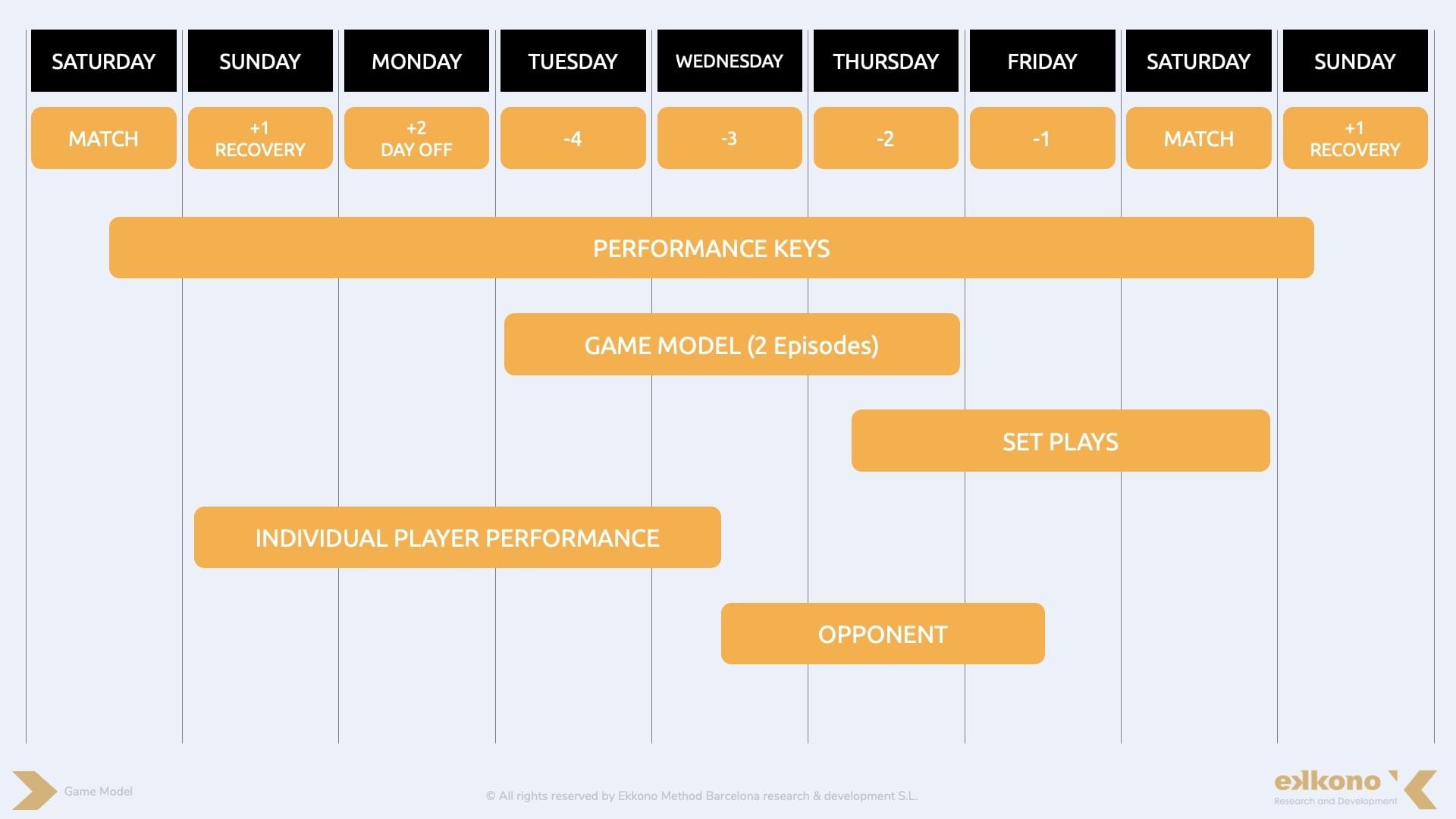Select the MATCH block on second Saturday
This screenshot has width=1456, height=819.
point(1199,138)
